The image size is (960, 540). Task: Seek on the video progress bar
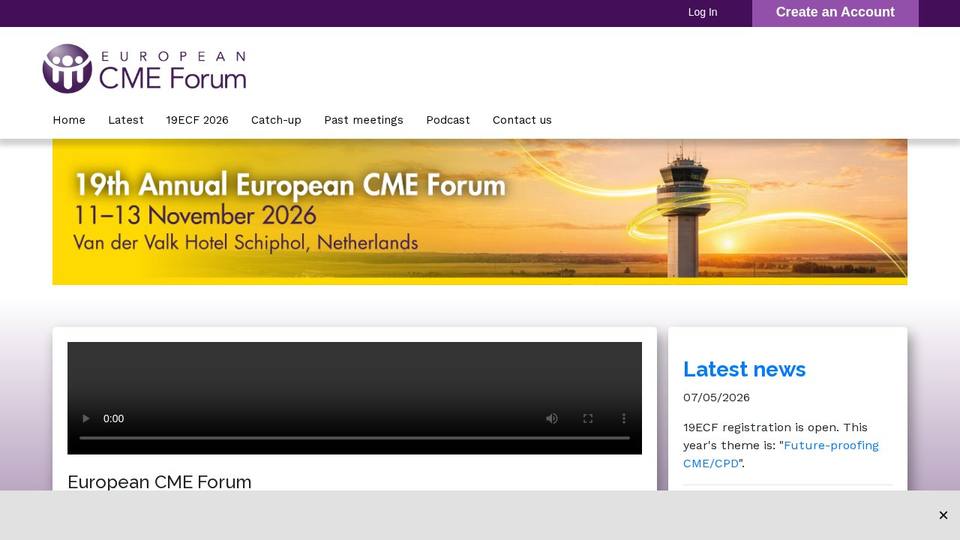(x=354, y=438)
